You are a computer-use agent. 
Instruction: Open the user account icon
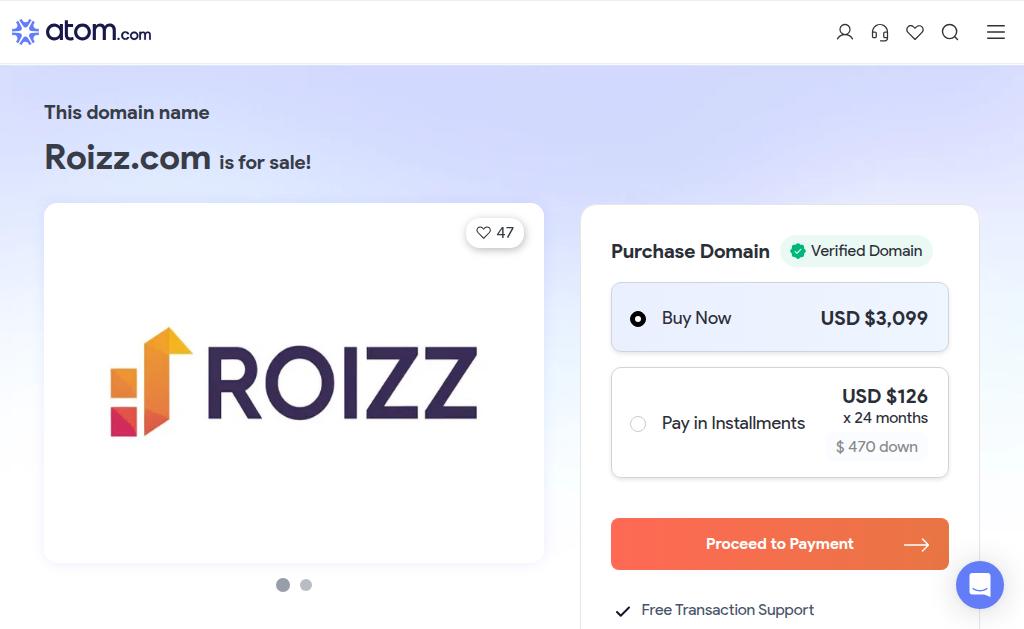click(x=845, y=32)
